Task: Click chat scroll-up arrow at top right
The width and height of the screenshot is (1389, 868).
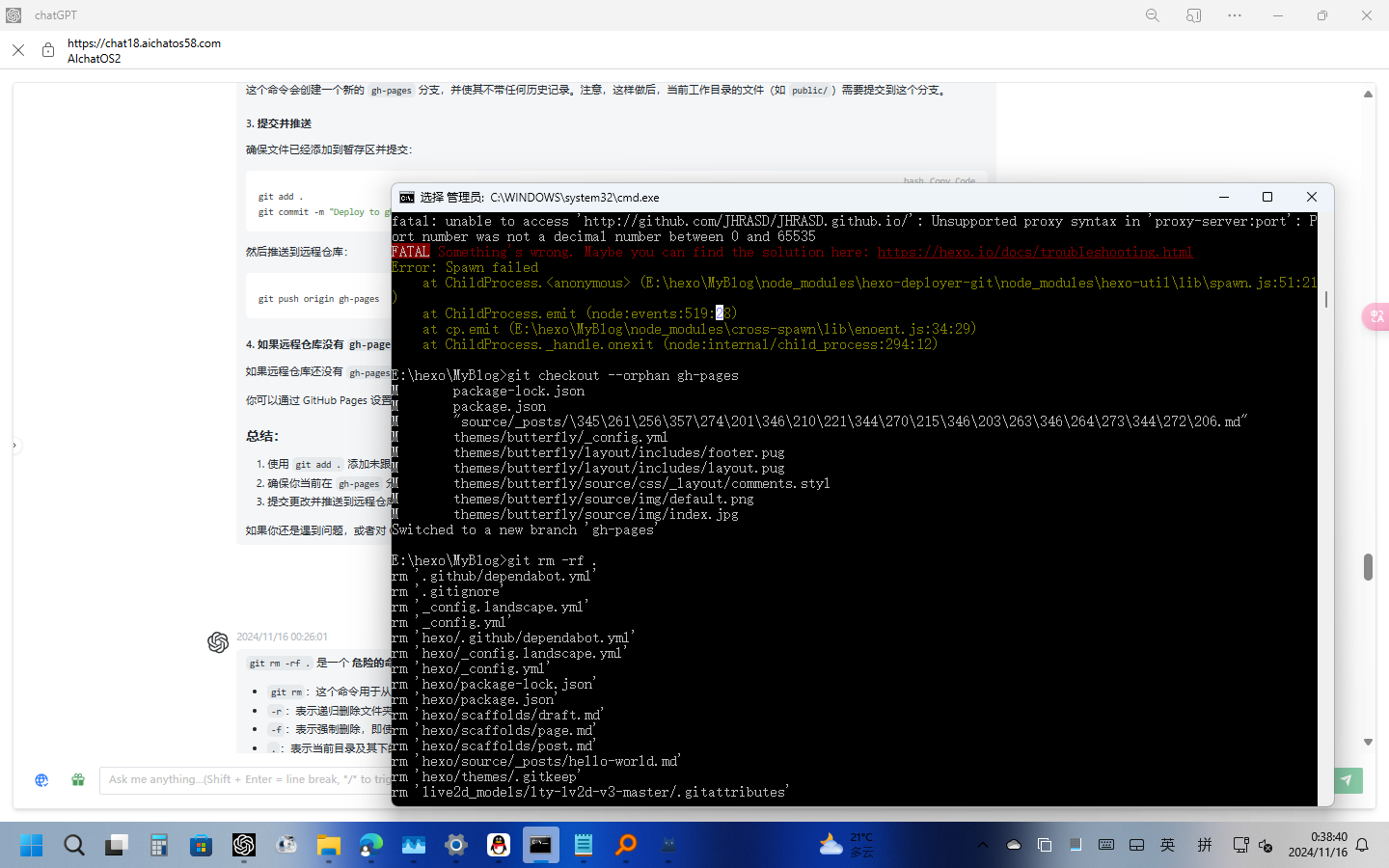Action: pos(1368,95)
